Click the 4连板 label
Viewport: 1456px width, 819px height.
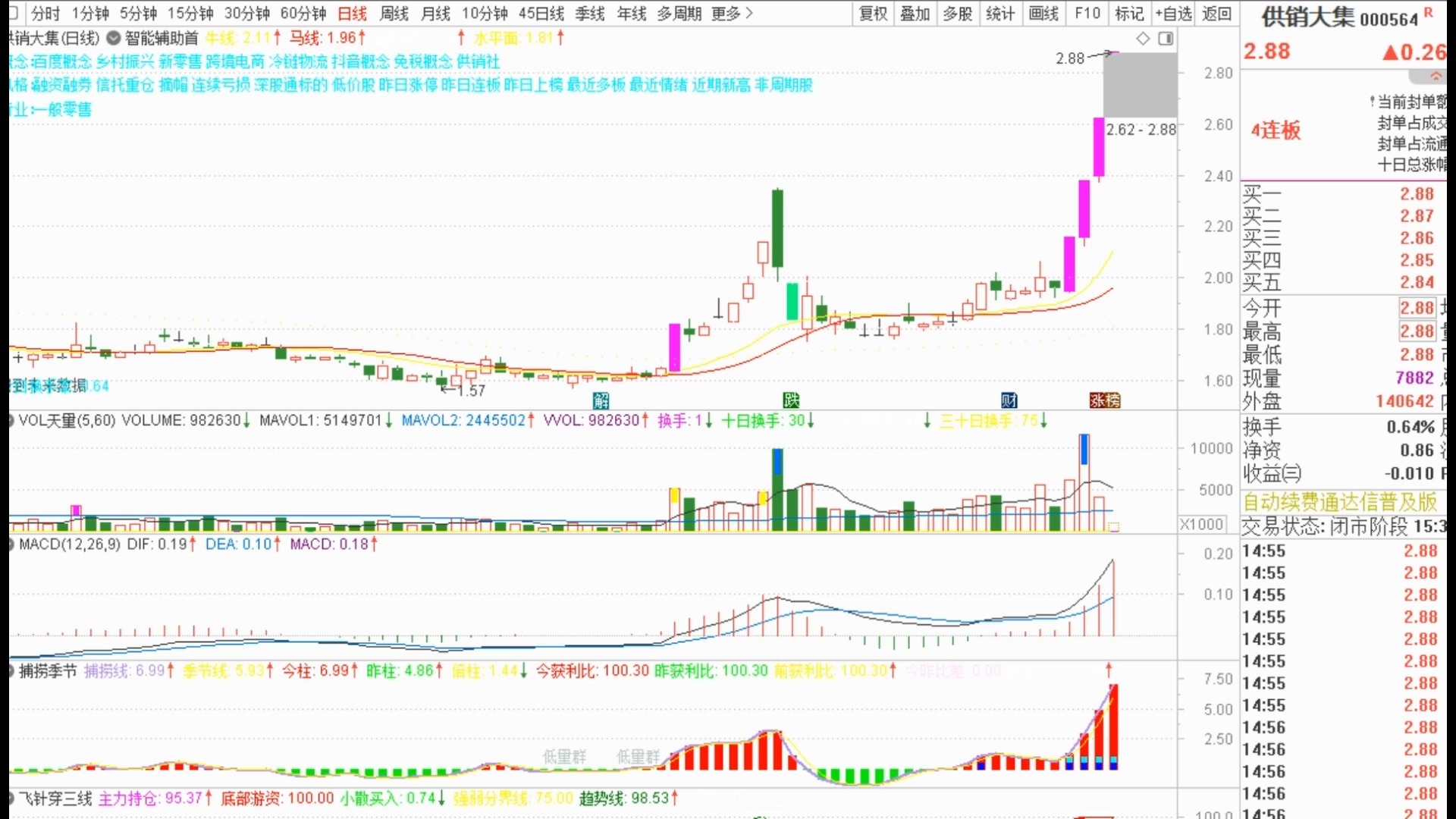[x=1276, y=130]
